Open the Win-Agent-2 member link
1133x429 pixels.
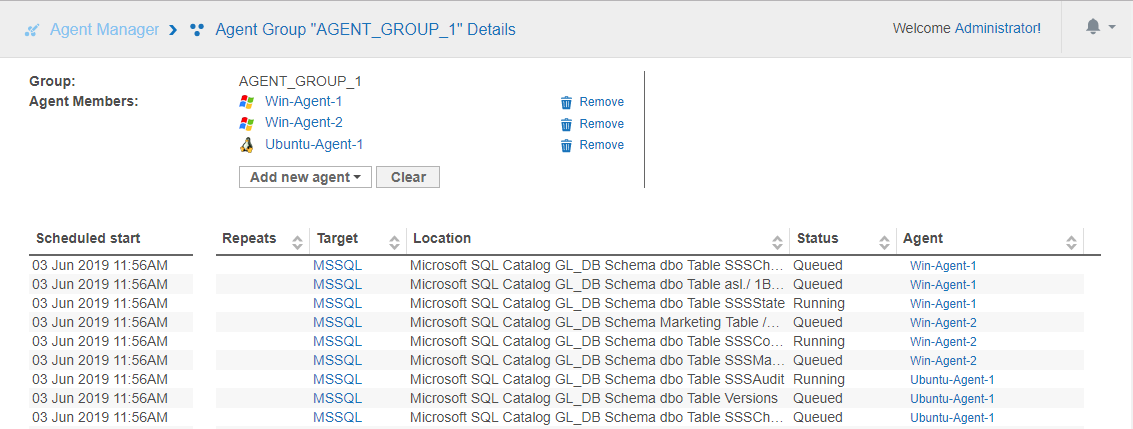304,123
